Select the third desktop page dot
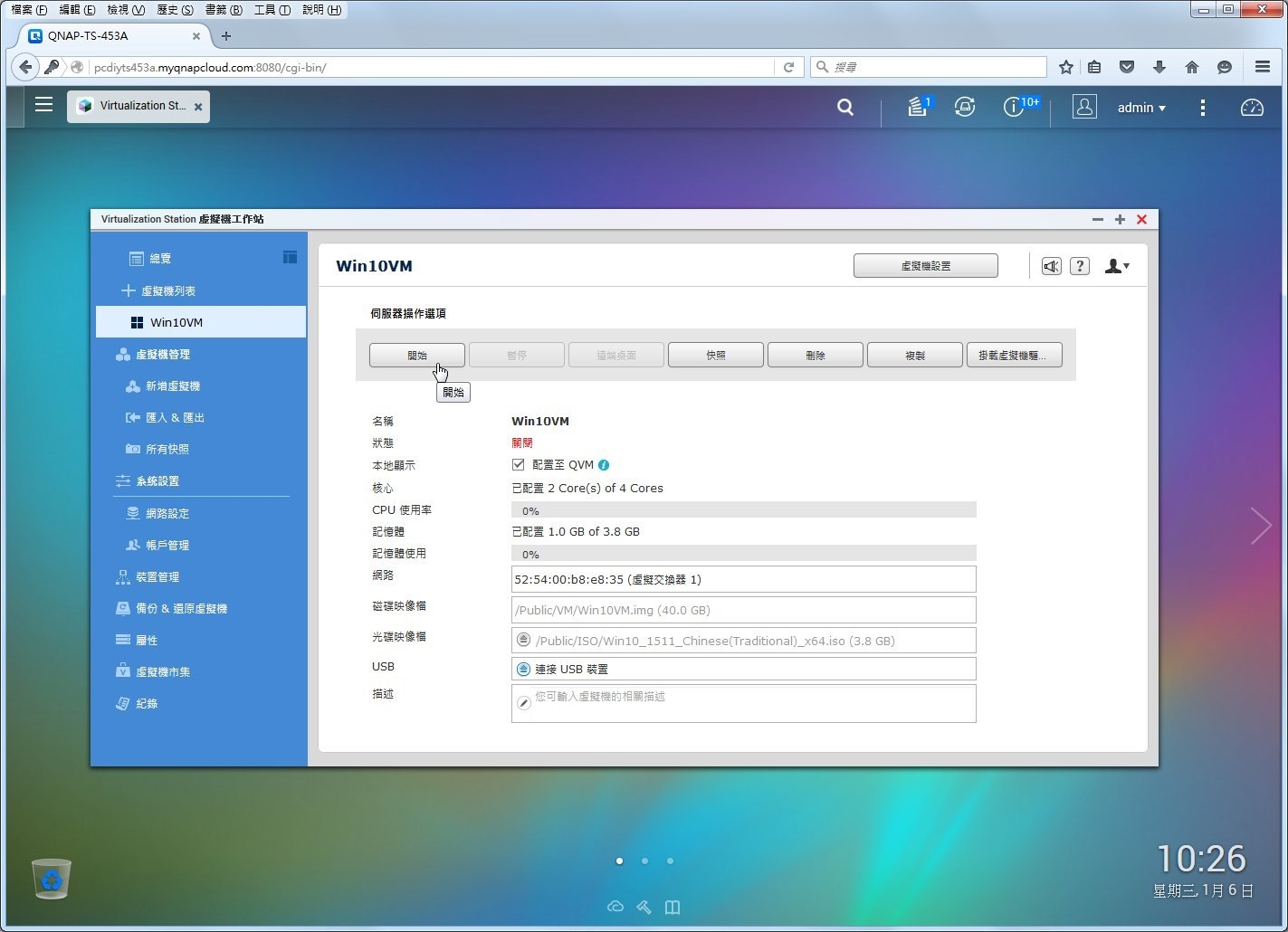The image size is (1288, 932). (670, 861)
